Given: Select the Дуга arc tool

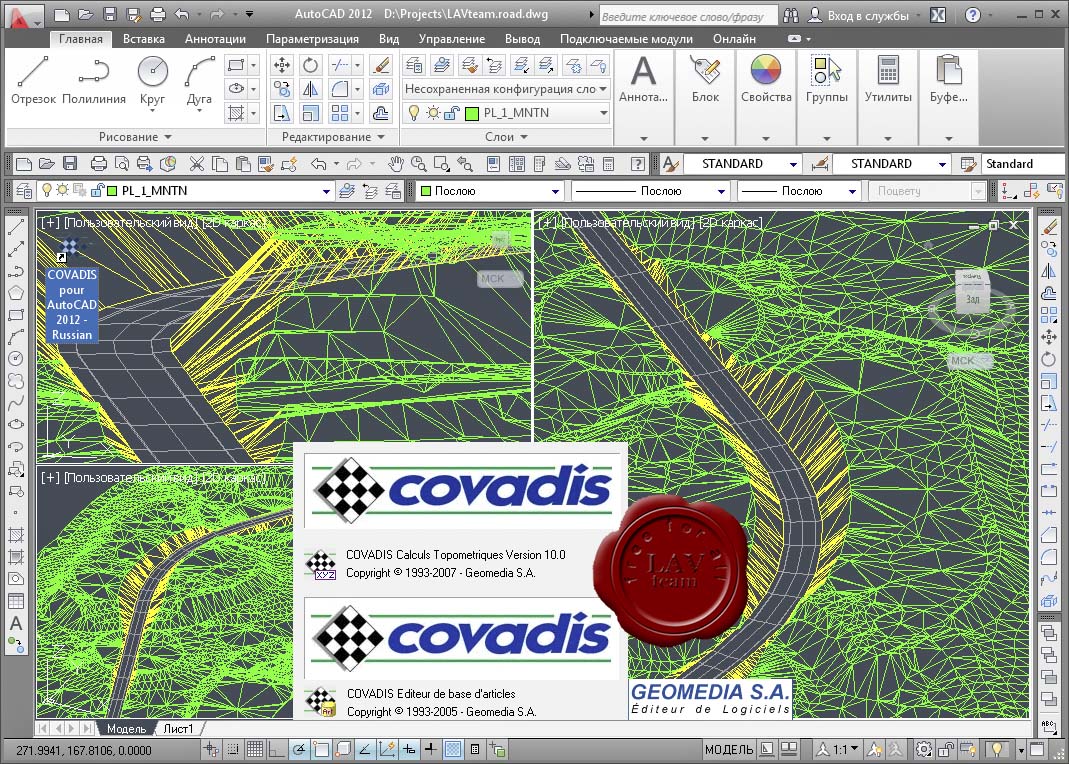Looking at the screenshot, I should click(199, 82).
